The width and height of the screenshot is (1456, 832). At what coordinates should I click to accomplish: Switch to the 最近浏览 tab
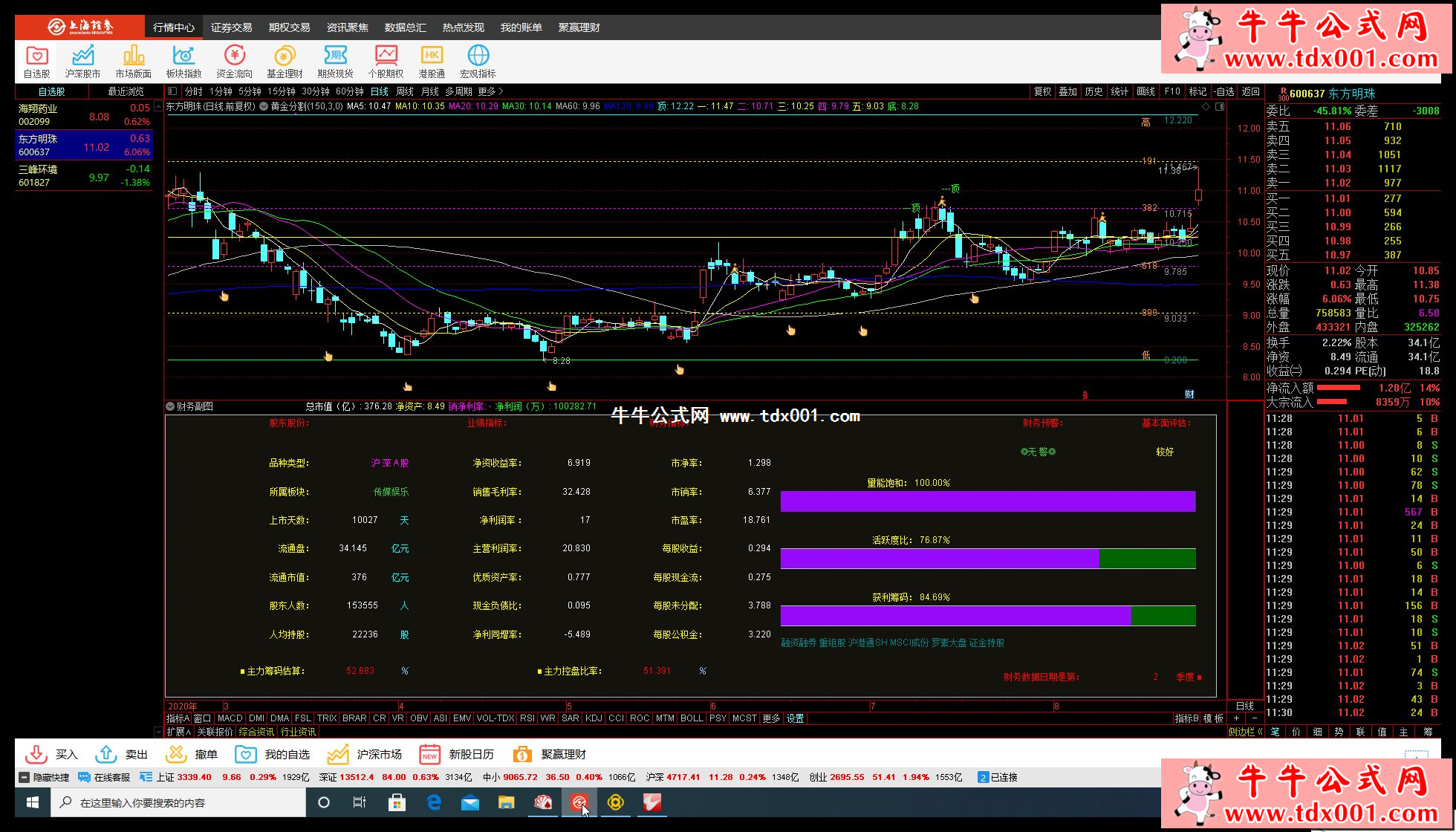(126, 91)
